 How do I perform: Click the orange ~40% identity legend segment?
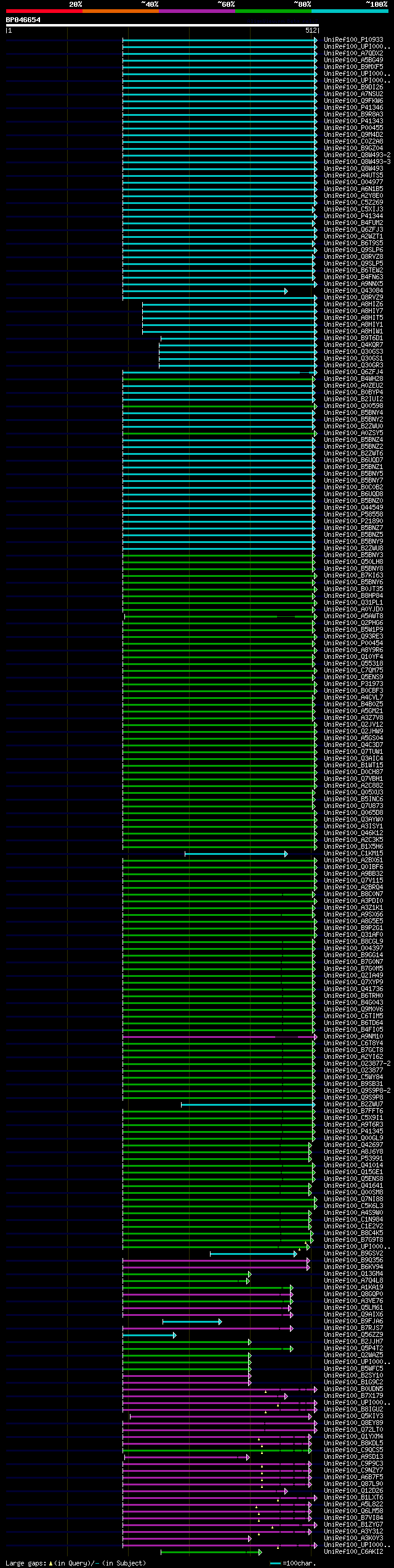pos(121,11)
